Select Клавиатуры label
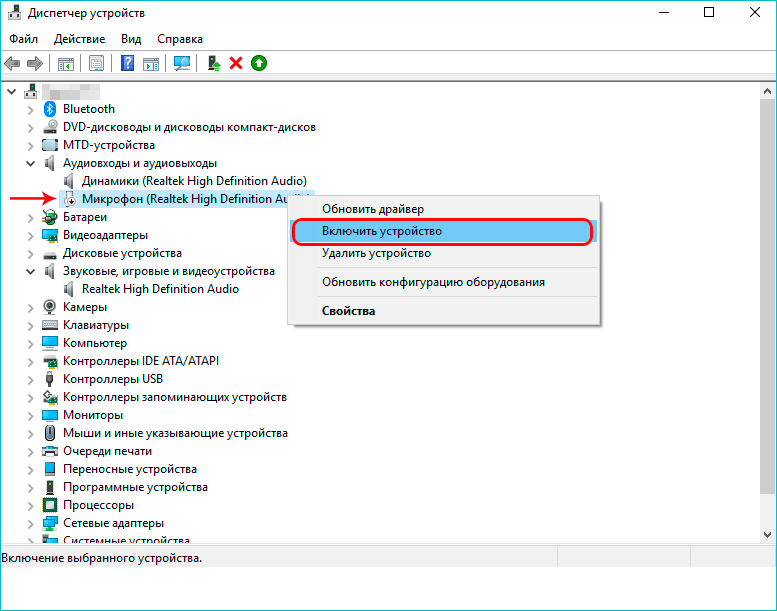 (x=96, y=325)
